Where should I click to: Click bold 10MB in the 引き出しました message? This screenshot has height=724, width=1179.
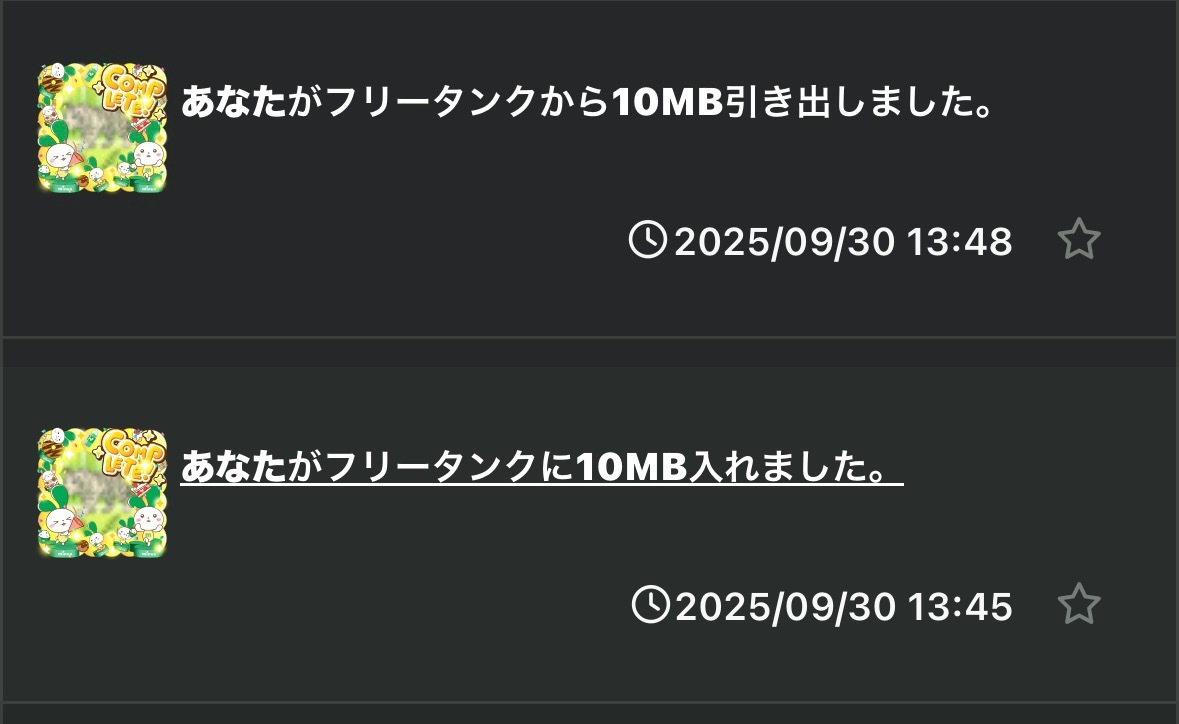point(667,103)
